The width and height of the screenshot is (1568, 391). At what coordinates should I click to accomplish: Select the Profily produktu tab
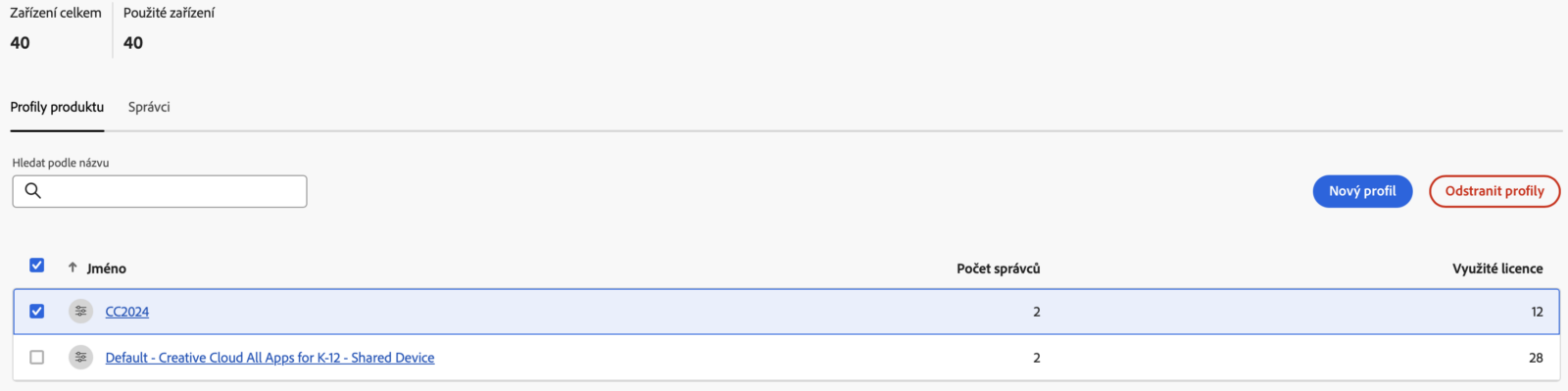[x=57, y=107]
